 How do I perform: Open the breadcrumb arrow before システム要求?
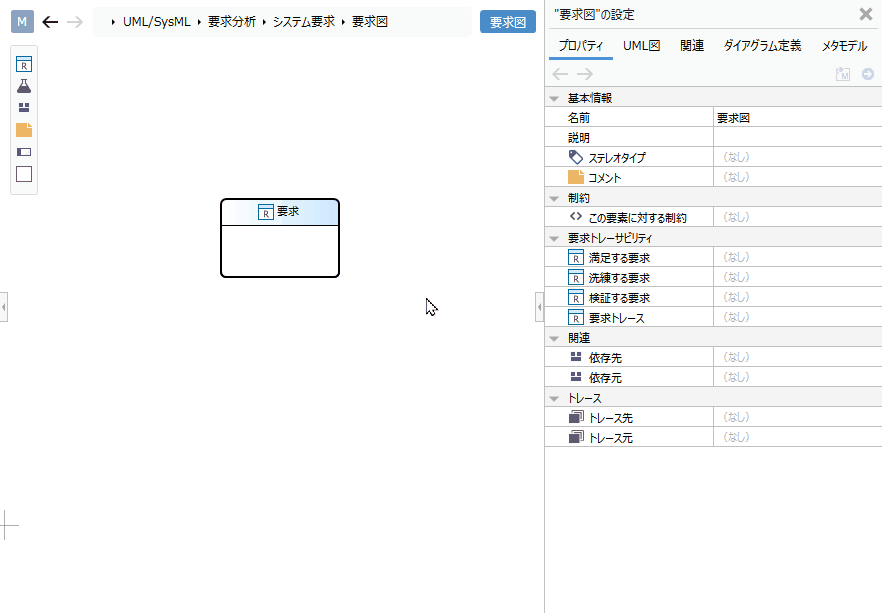click(x=264, y=22)
